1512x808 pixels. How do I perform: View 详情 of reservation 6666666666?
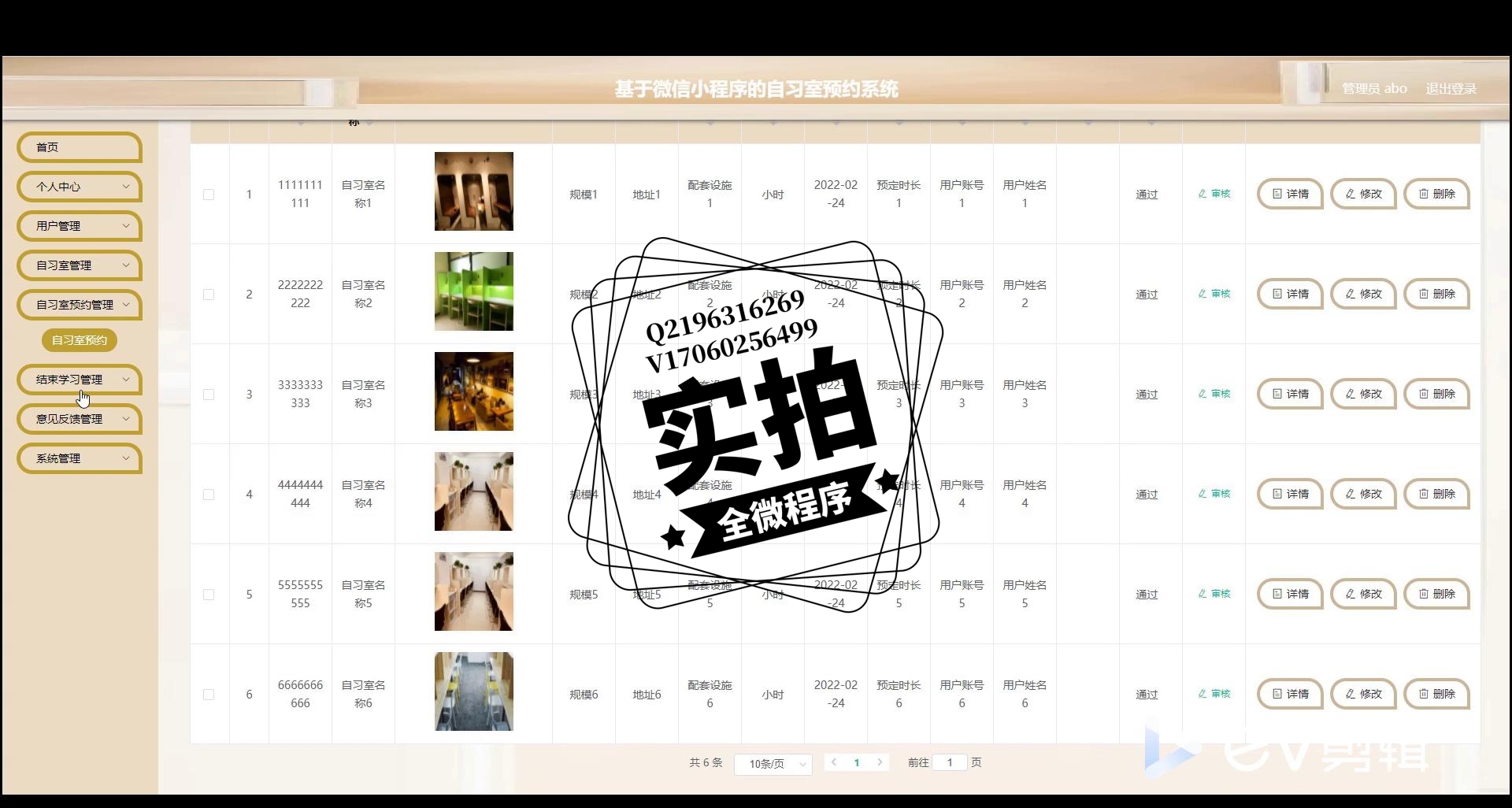pos(1290,694)
